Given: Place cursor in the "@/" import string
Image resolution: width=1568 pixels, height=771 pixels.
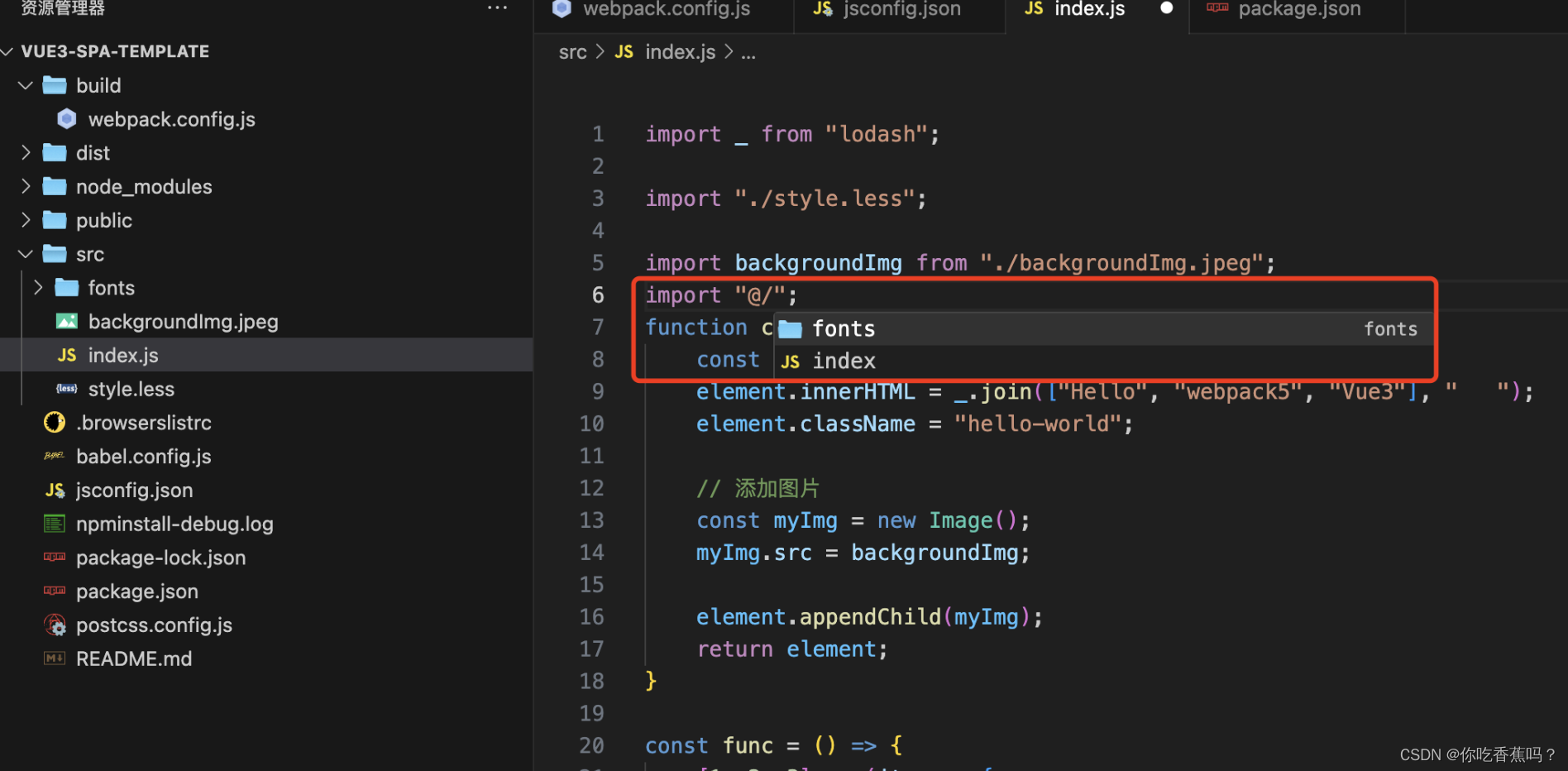Looking at the screenshot, I should coord(760,295).
